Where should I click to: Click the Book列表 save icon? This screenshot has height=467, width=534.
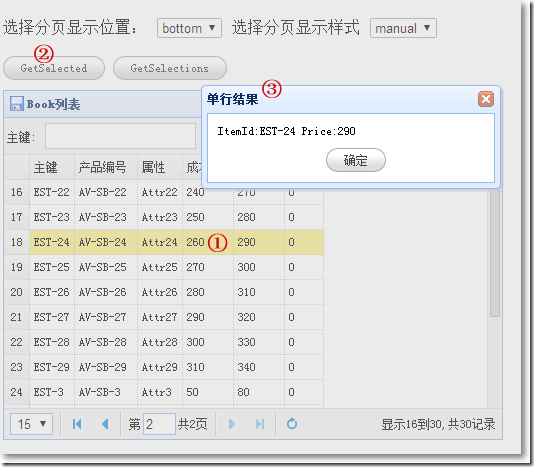pyautogui.click(x=17, y=104)
